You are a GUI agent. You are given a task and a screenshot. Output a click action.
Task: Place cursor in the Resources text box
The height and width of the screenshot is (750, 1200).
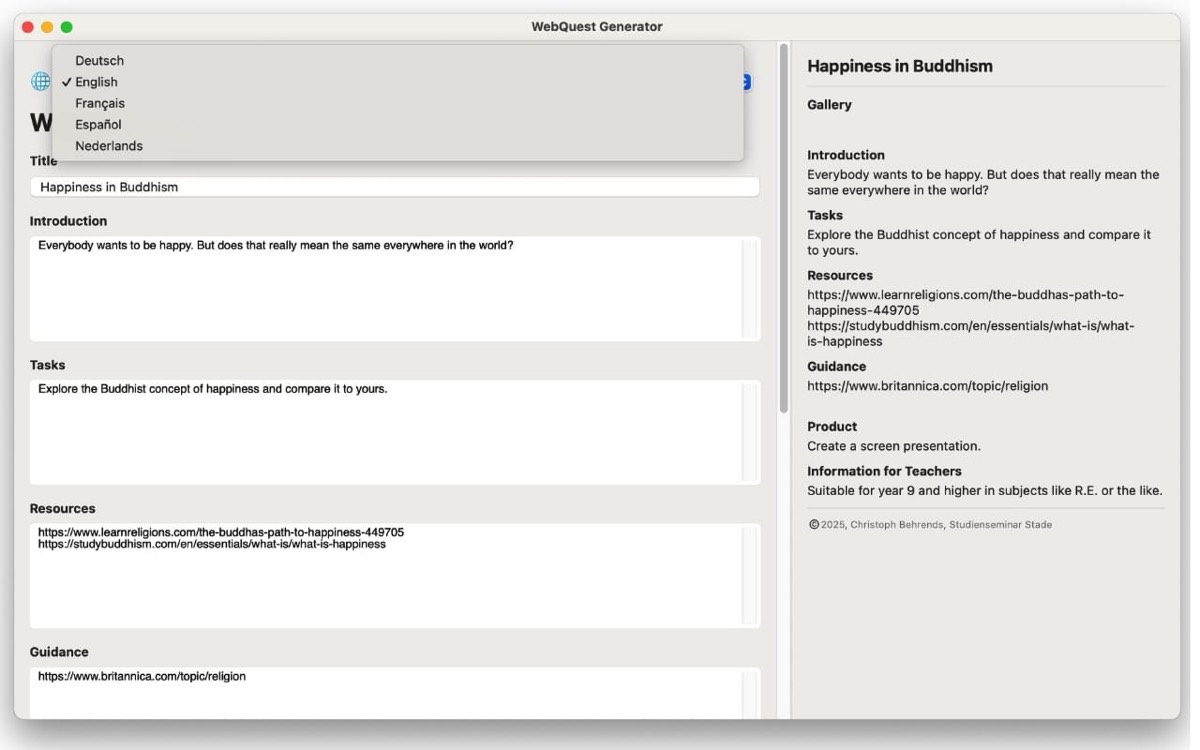pos(395,576)
